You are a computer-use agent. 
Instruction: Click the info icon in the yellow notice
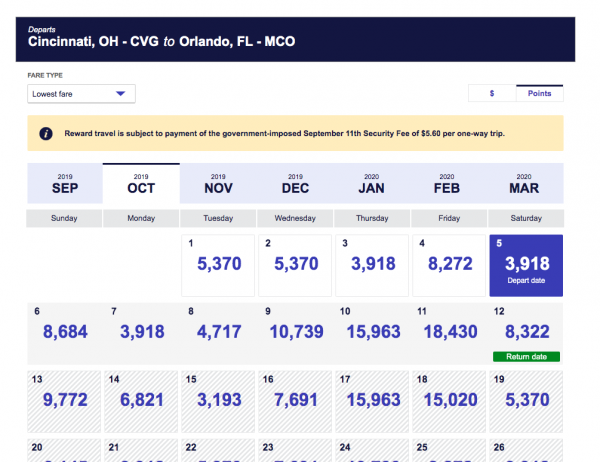(45, 133)
